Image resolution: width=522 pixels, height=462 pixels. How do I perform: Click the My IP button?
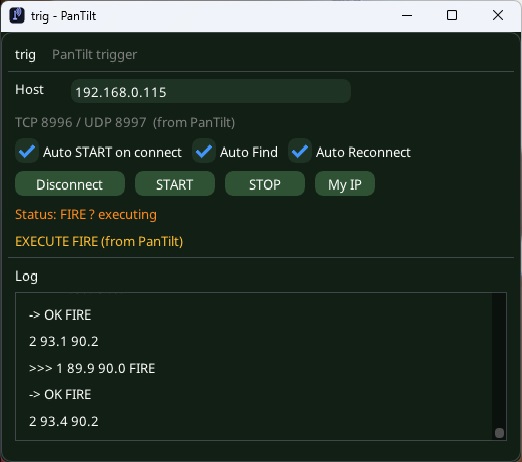point(345,184)
